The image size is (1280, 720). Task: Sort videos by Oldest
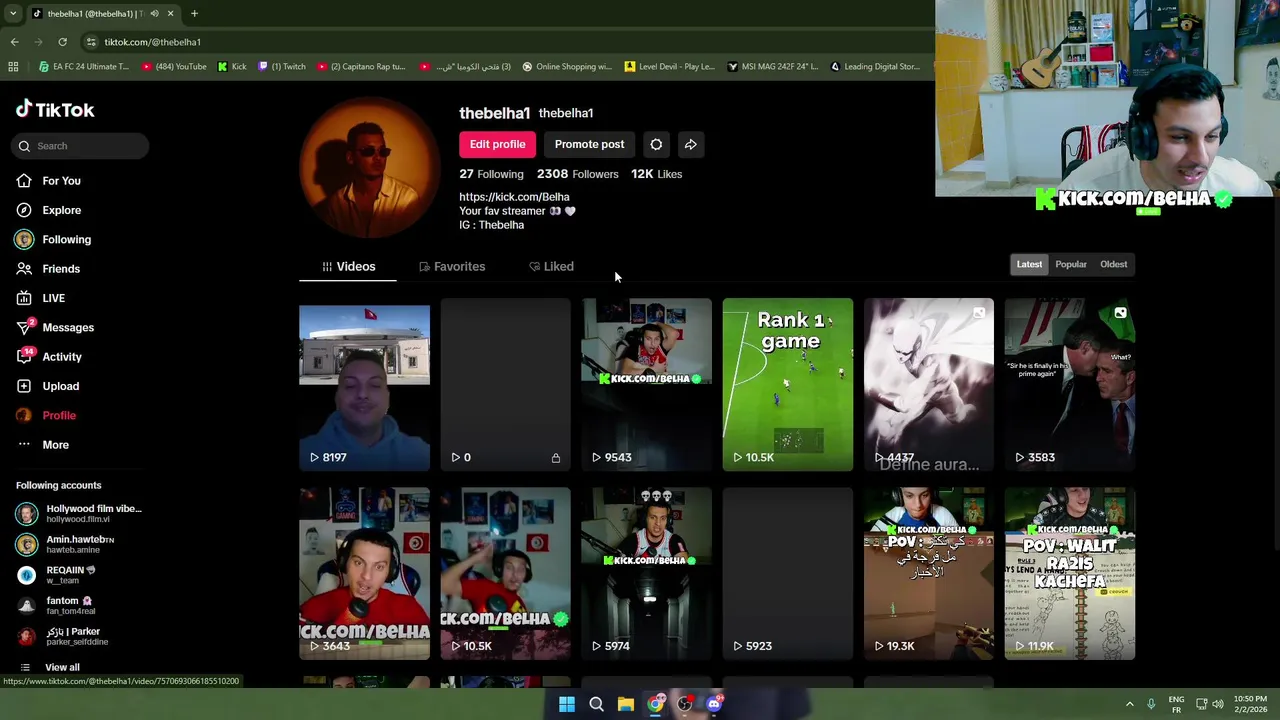(x=1113, y=264)
